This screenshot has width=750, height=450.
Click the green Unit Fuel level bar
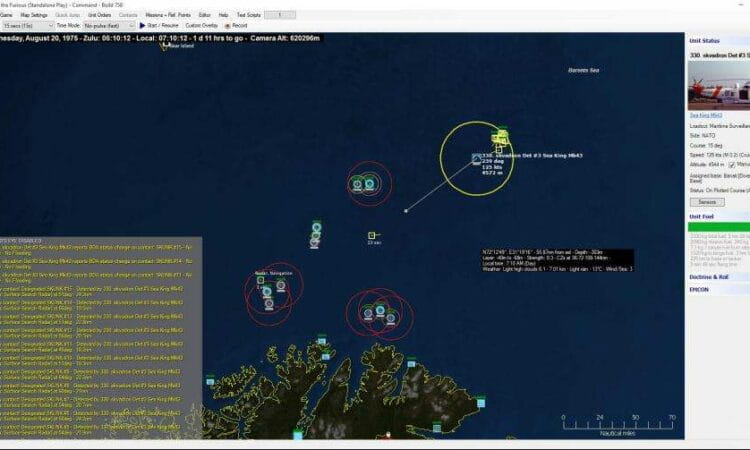point(719,227)
